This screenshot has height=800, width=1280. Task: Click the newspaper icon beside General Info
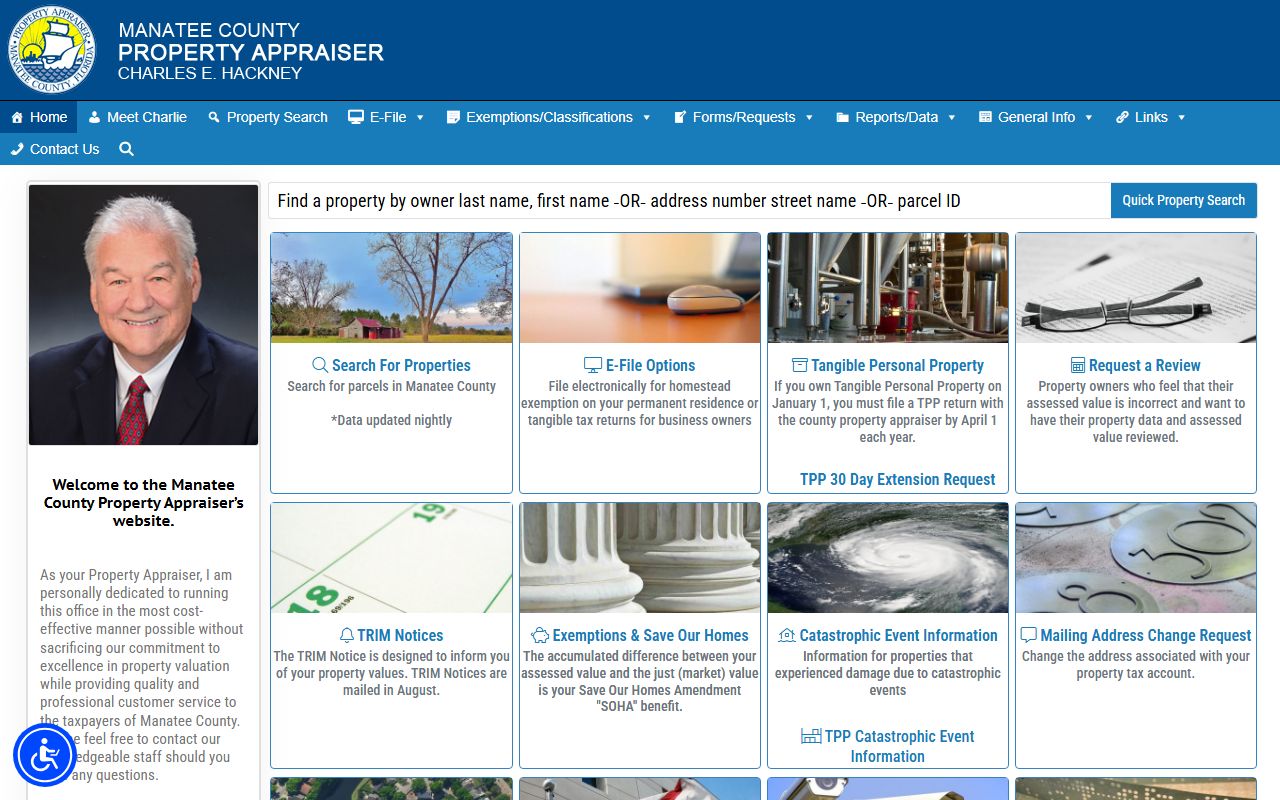985,117
